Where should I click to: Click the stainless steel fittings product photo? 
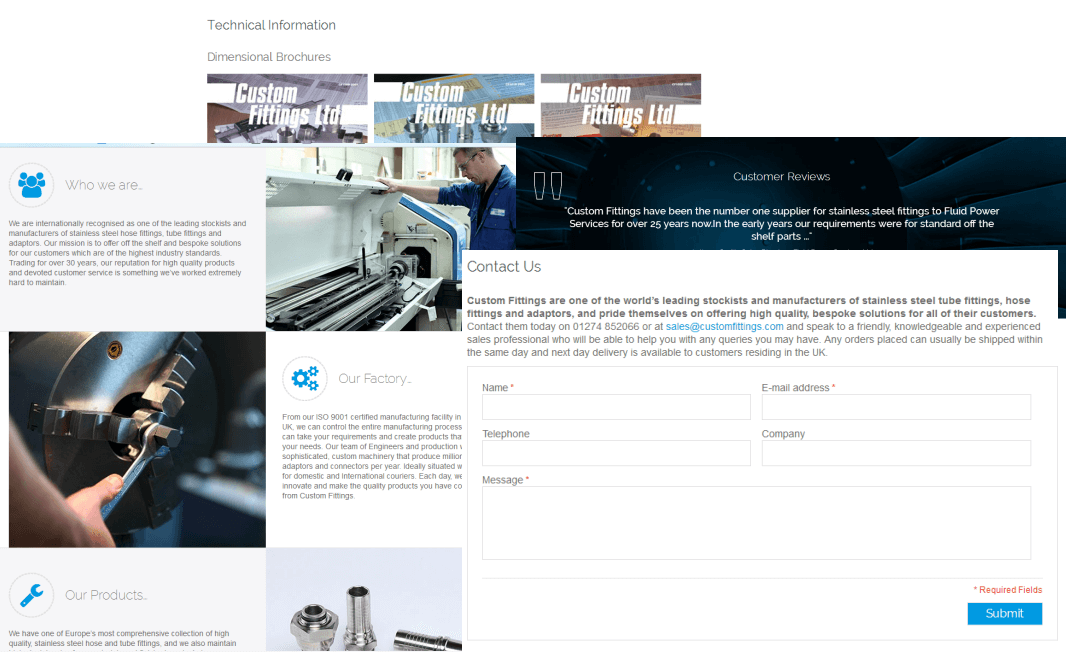point(364,599)
